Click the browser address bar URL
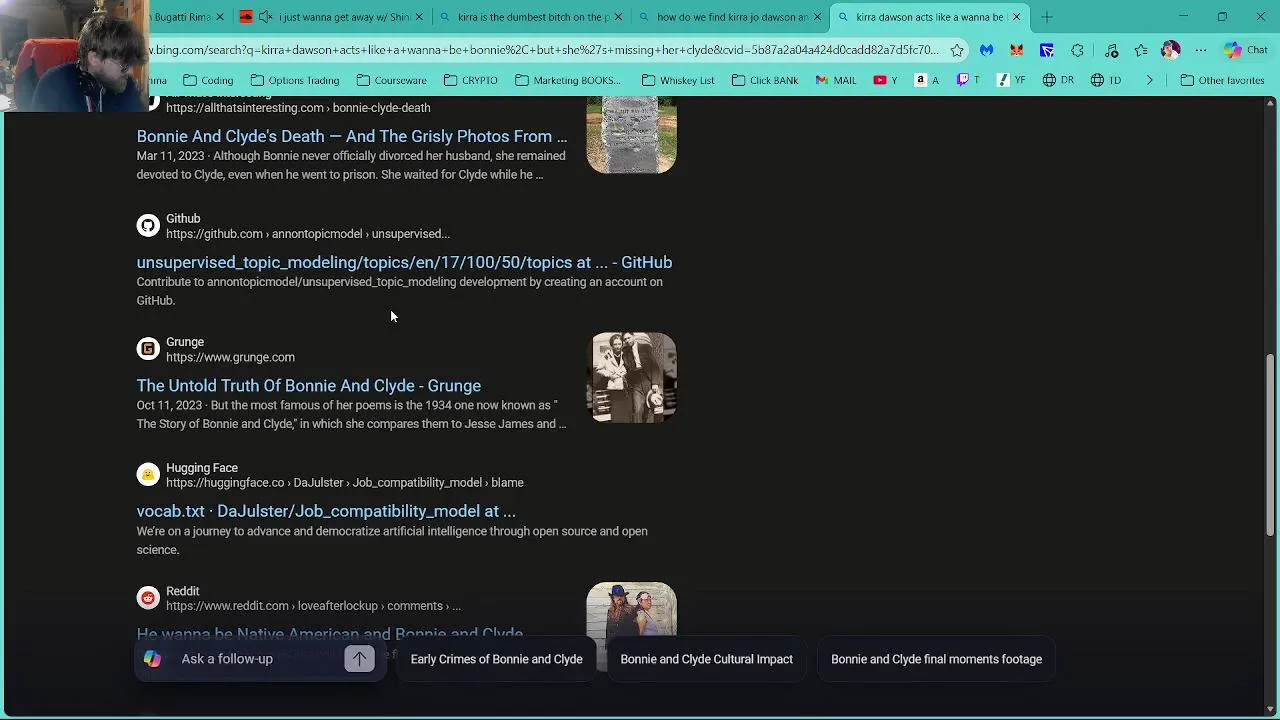This screenshot has height=720, width=1280. (x=544, y=50)
